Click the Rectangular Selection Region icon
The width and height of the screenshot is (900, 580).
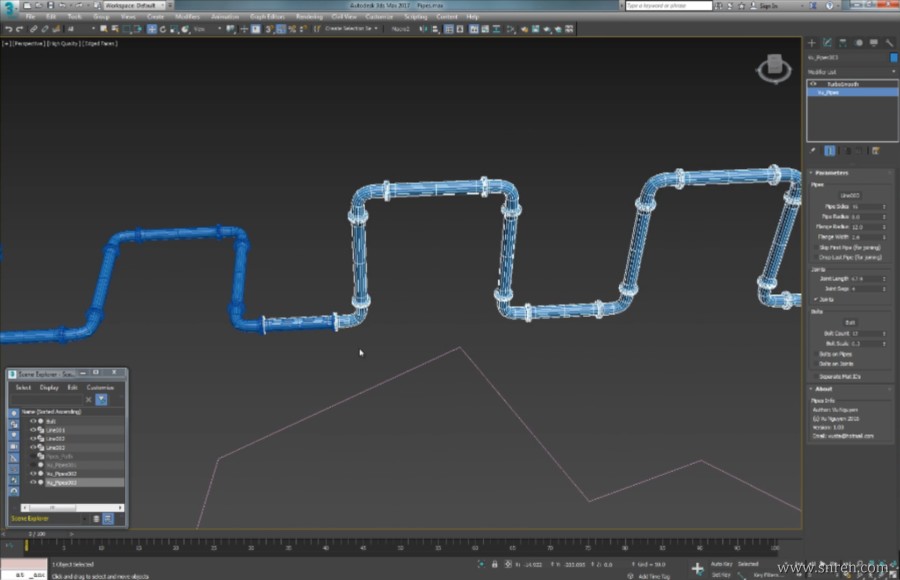127,29
